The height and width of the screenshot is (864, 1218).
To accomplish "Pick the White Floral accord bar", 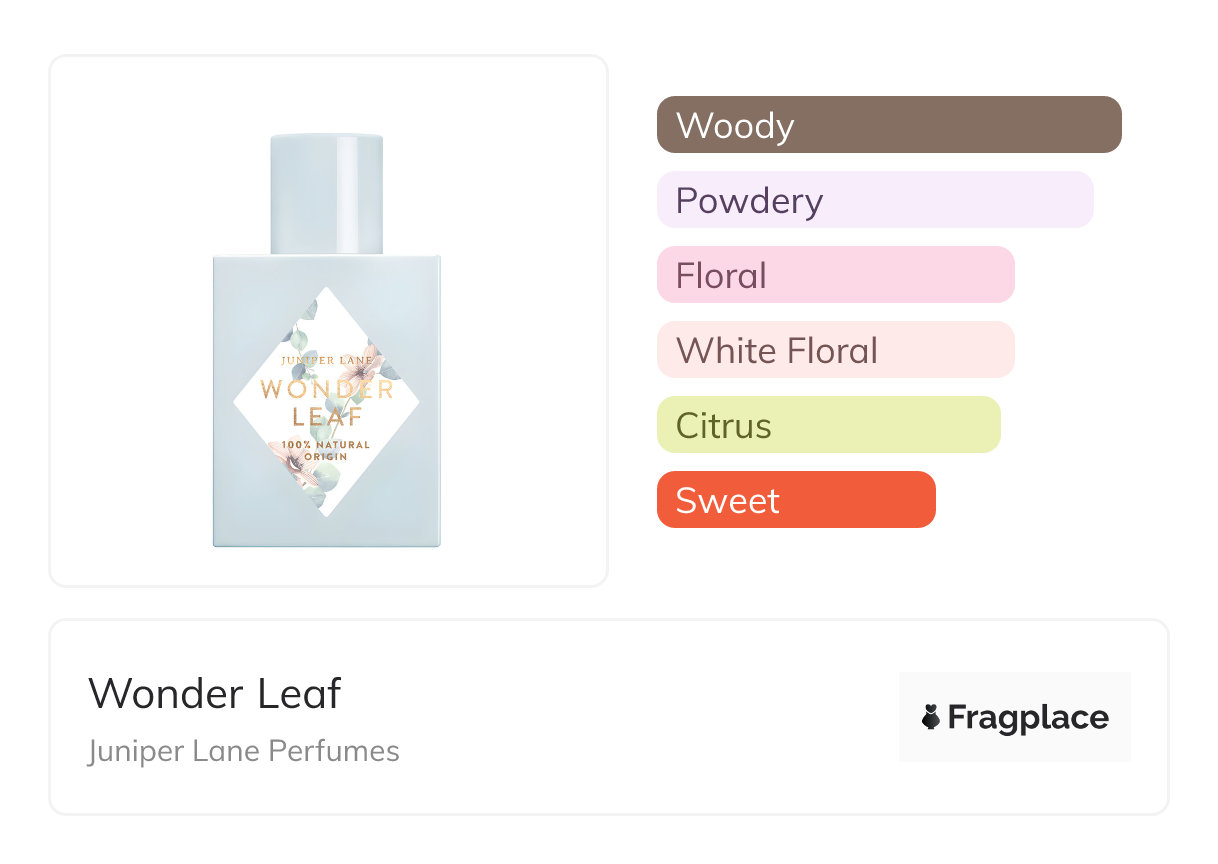I will point(835,350).
